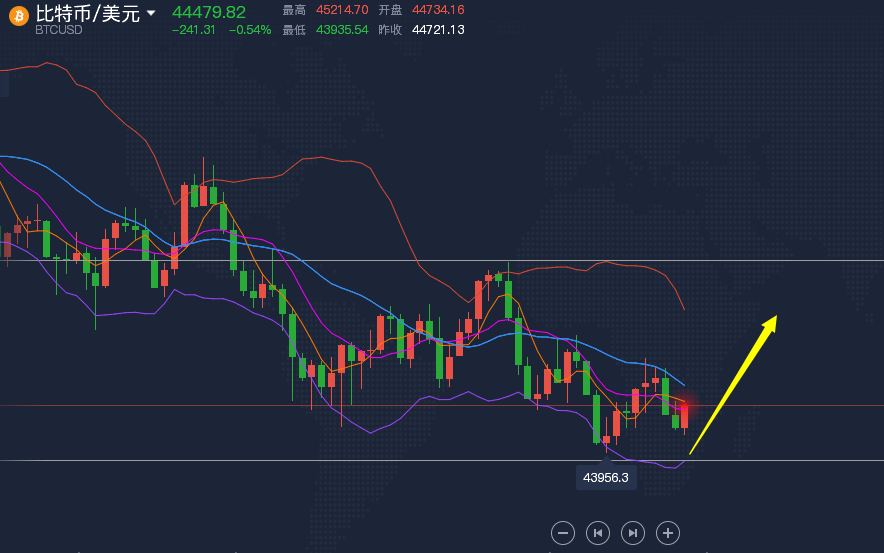Zoom out chart with minus button
The width and height of the screenshot is (884, 553).
click(x=563, y=533)
